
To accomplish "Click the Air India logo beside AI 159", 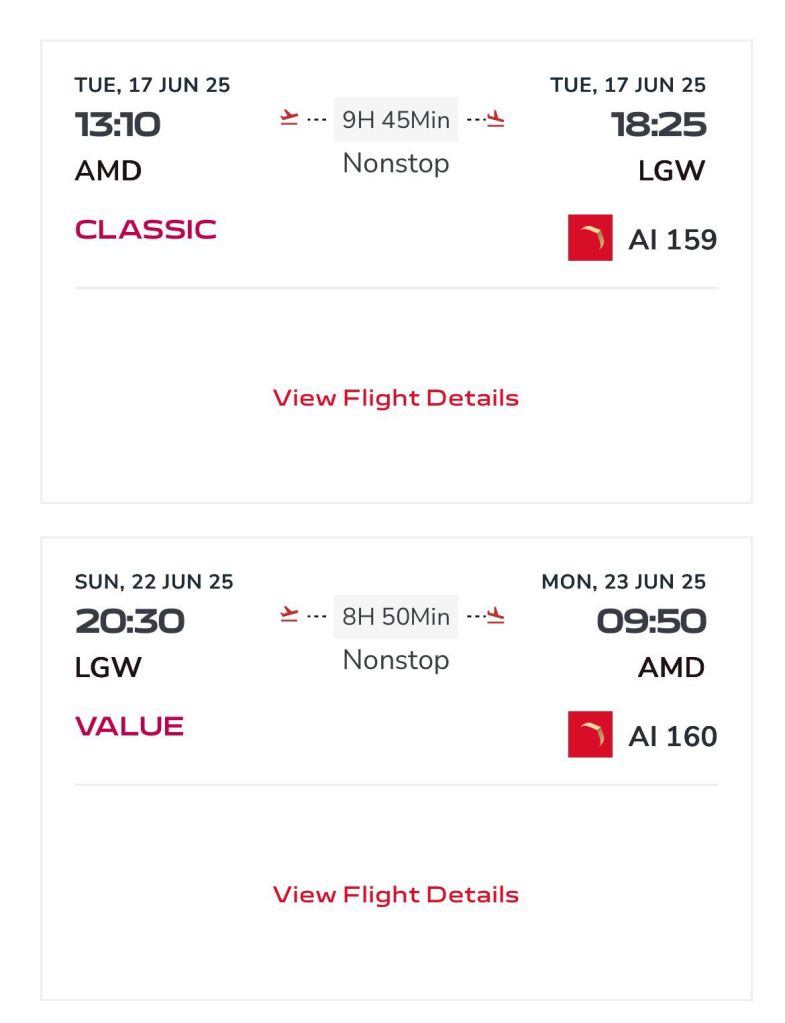I will coord(590,238).
